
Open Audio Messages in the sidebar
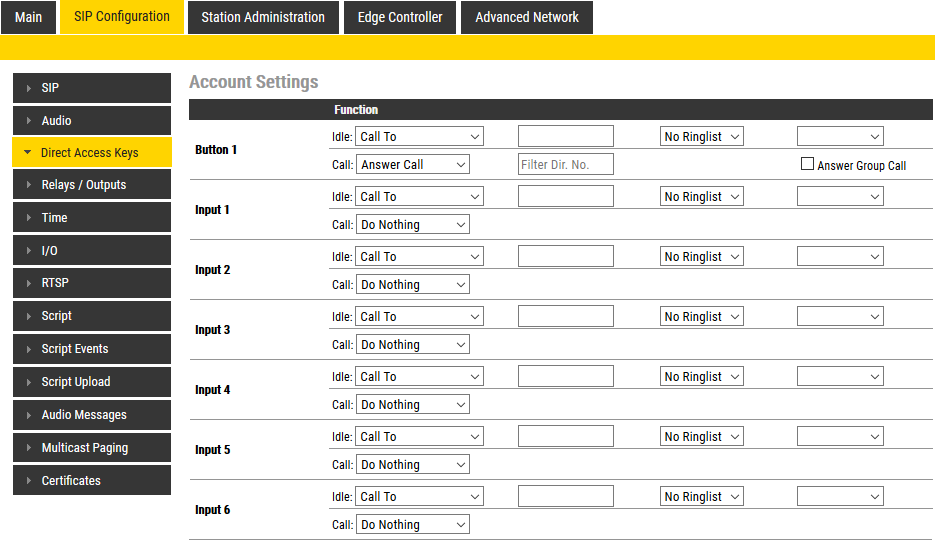84,415
